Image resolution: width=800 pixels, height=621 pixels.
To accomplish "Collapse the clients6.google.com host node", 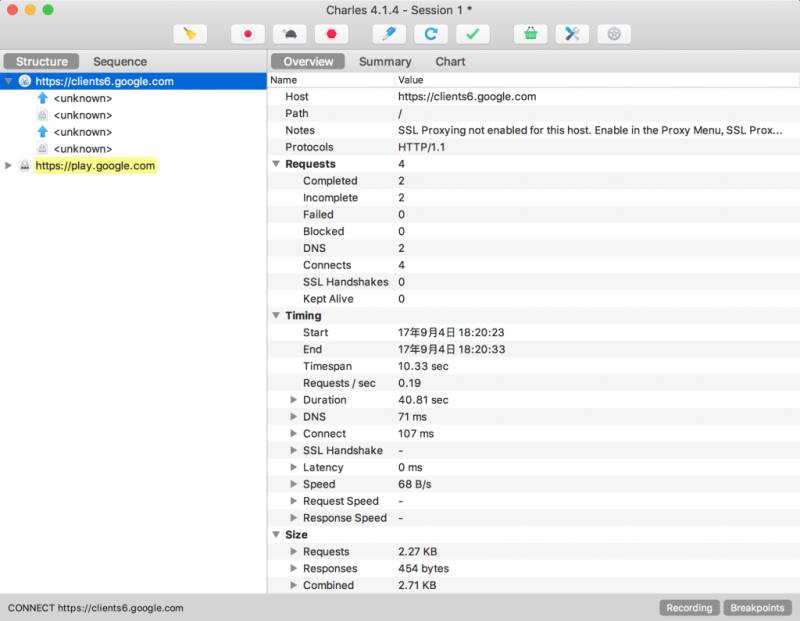I will [8, 81].
